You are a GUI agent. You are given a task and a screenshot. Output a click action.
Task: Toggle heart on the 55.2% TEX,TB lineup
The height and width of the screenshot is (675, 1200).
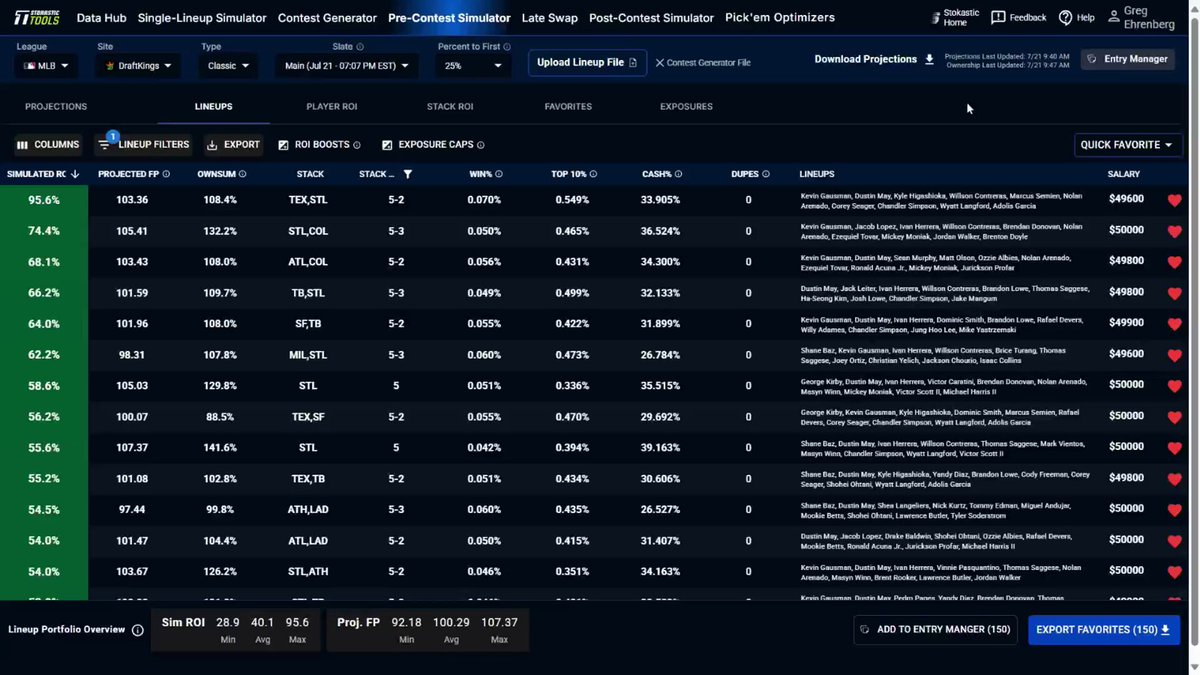1175,478
